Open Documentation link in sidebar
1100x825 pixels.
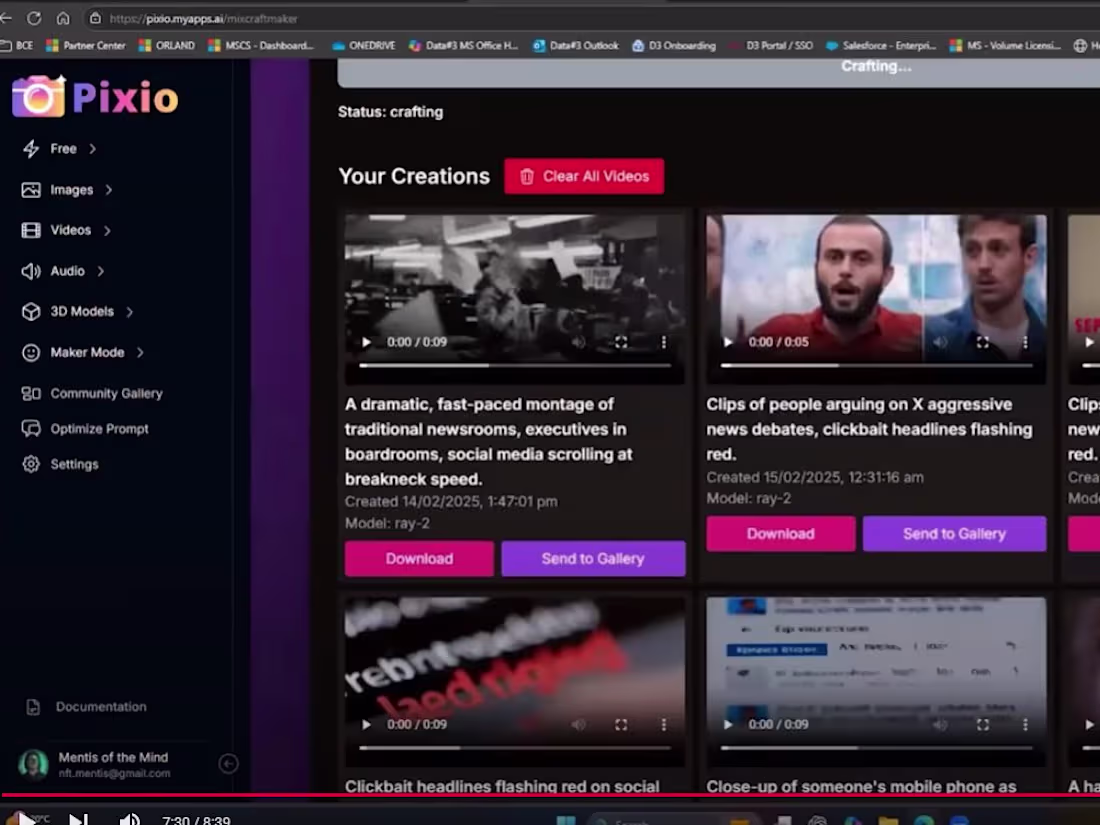coord(86,706)
